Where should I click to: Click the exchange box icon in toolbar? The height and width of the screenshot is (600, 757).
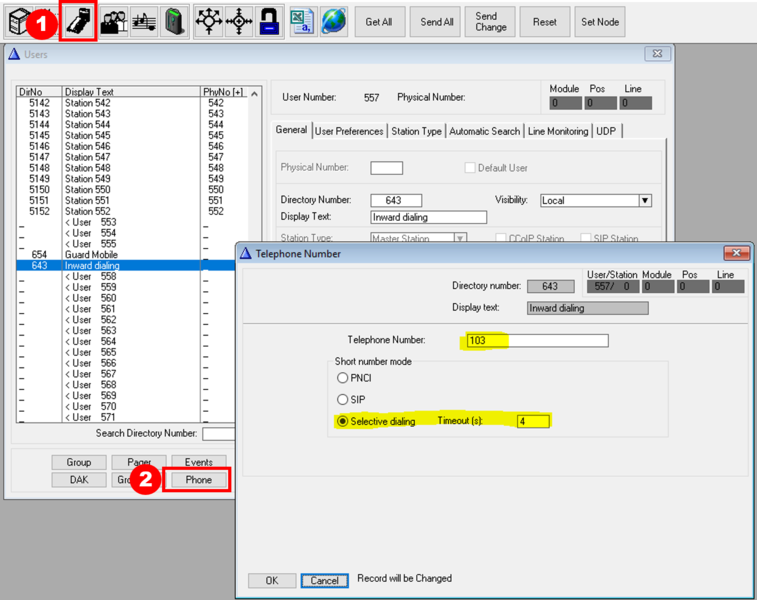23,22
